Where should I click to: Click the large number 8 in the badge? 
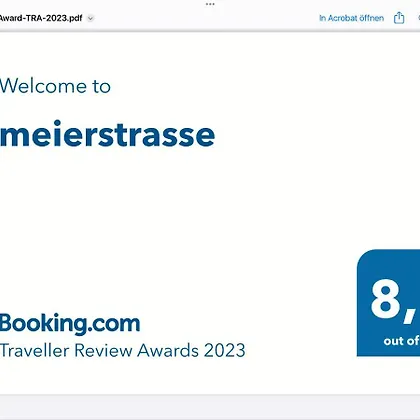(385, 299)
